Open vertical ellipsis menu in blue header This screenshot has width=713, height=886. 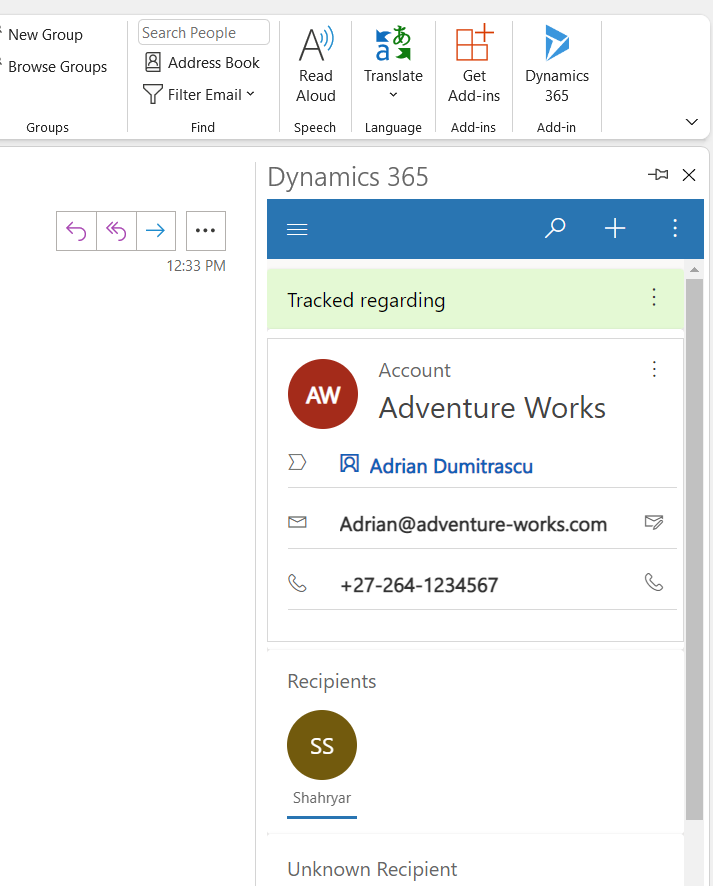pos(675,228)
